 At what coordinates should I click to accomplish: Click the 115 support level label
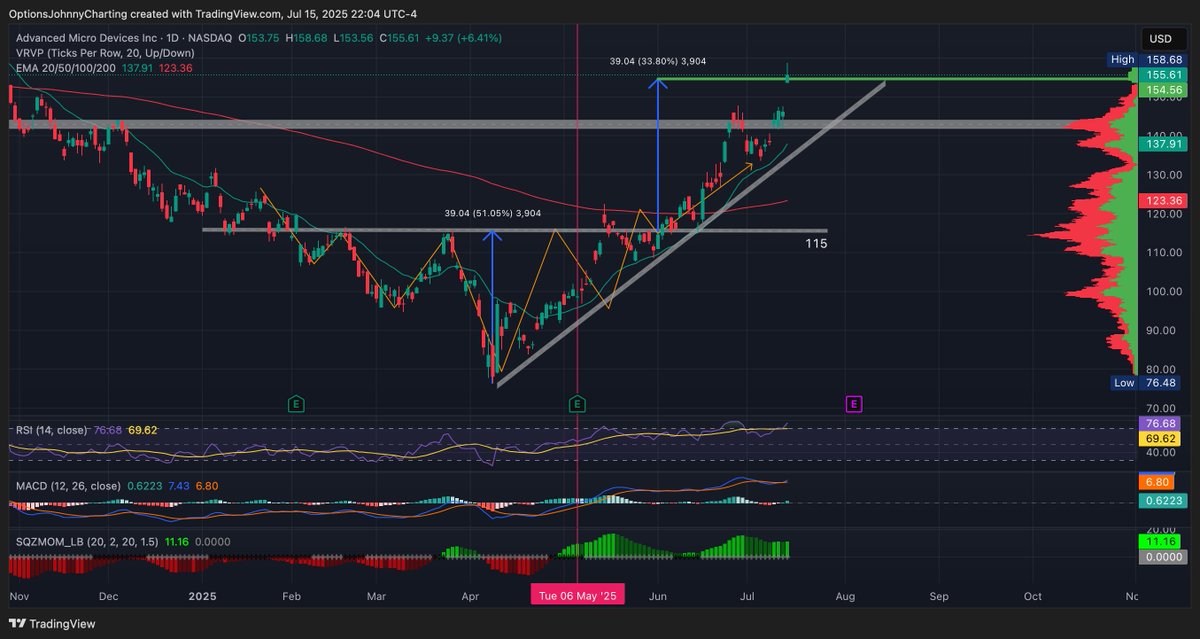tap(816, 243)
